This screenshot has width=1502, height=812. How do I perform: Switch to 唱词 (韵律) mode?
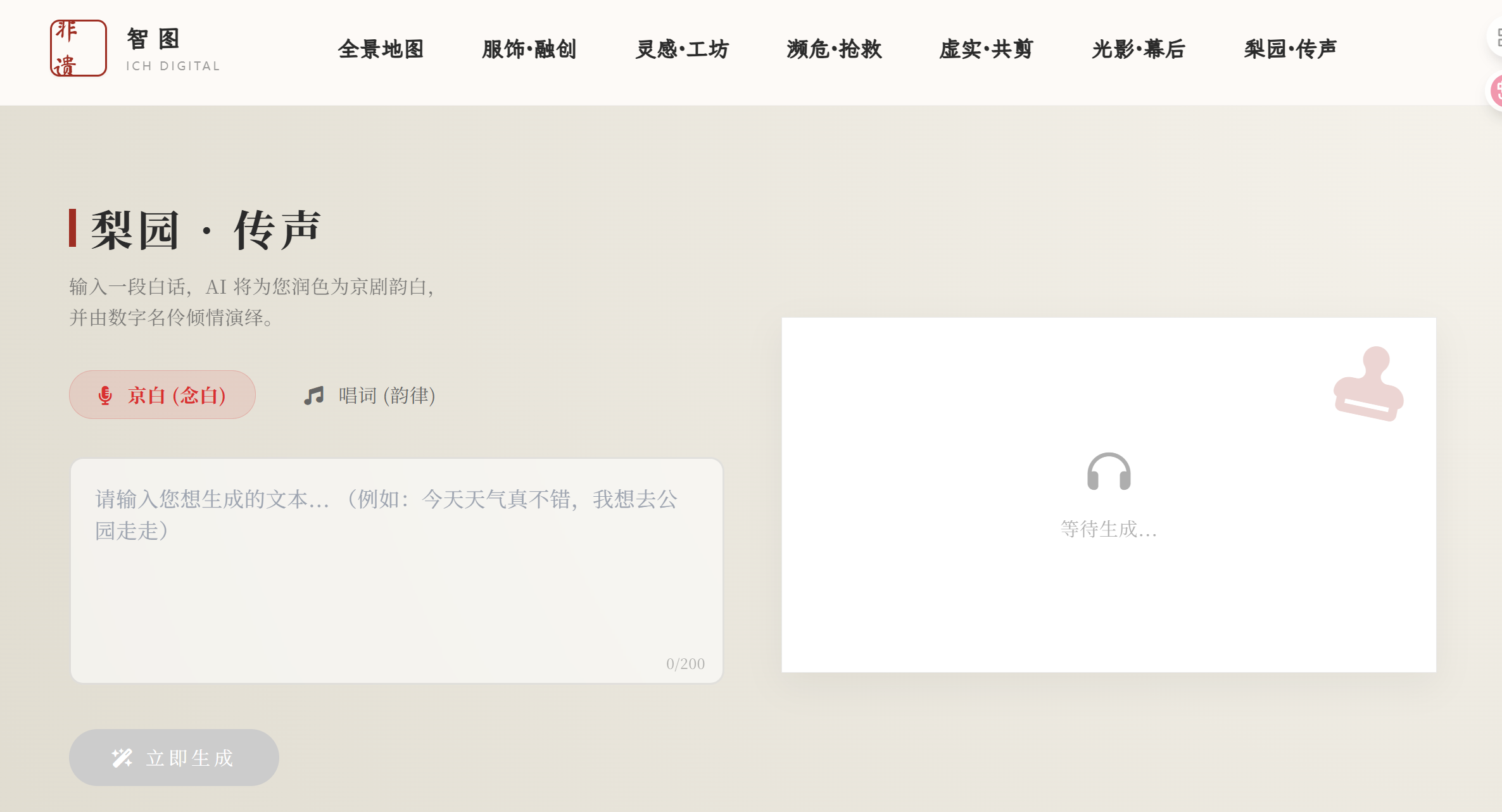[369, 396]
